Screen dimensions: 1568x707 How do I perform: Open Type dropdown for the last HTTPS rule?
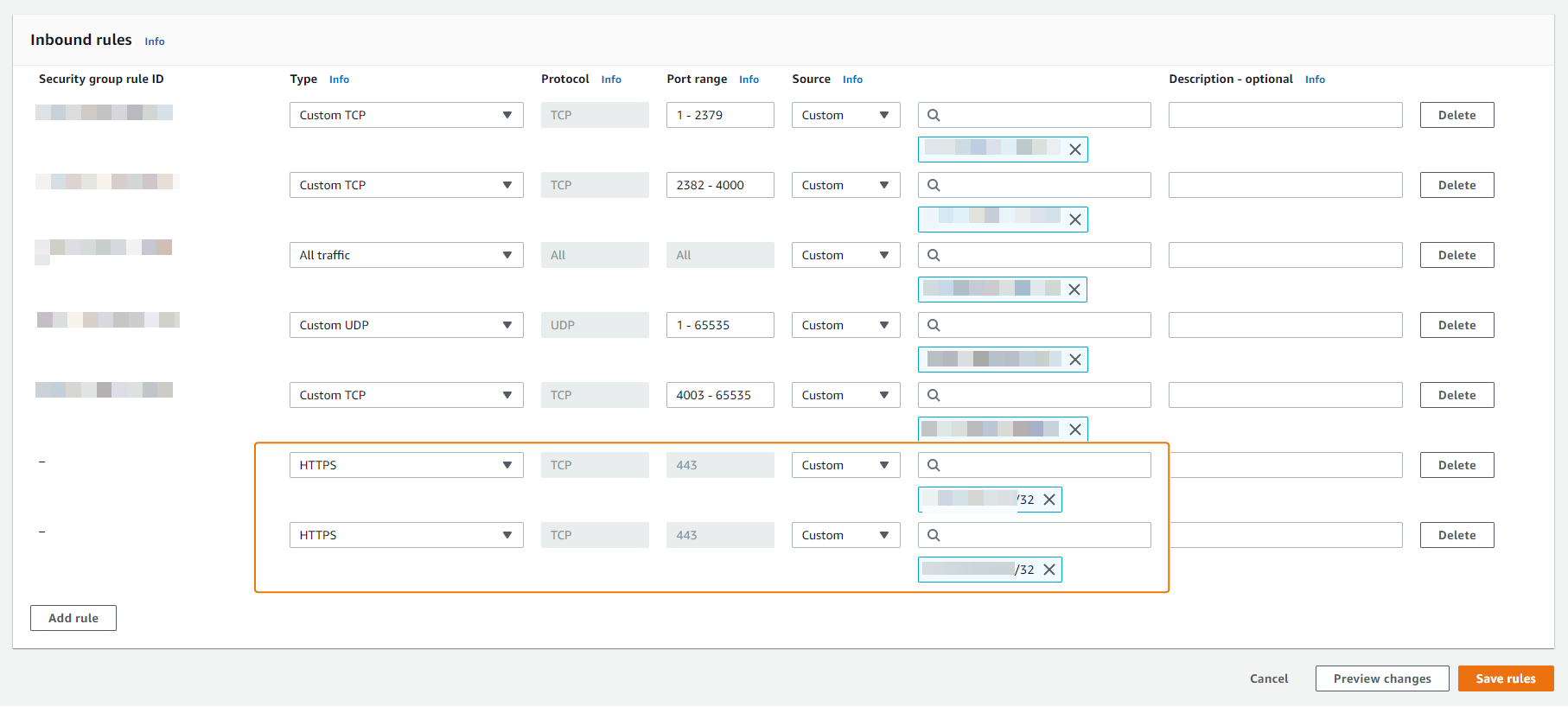click(405, 535)
